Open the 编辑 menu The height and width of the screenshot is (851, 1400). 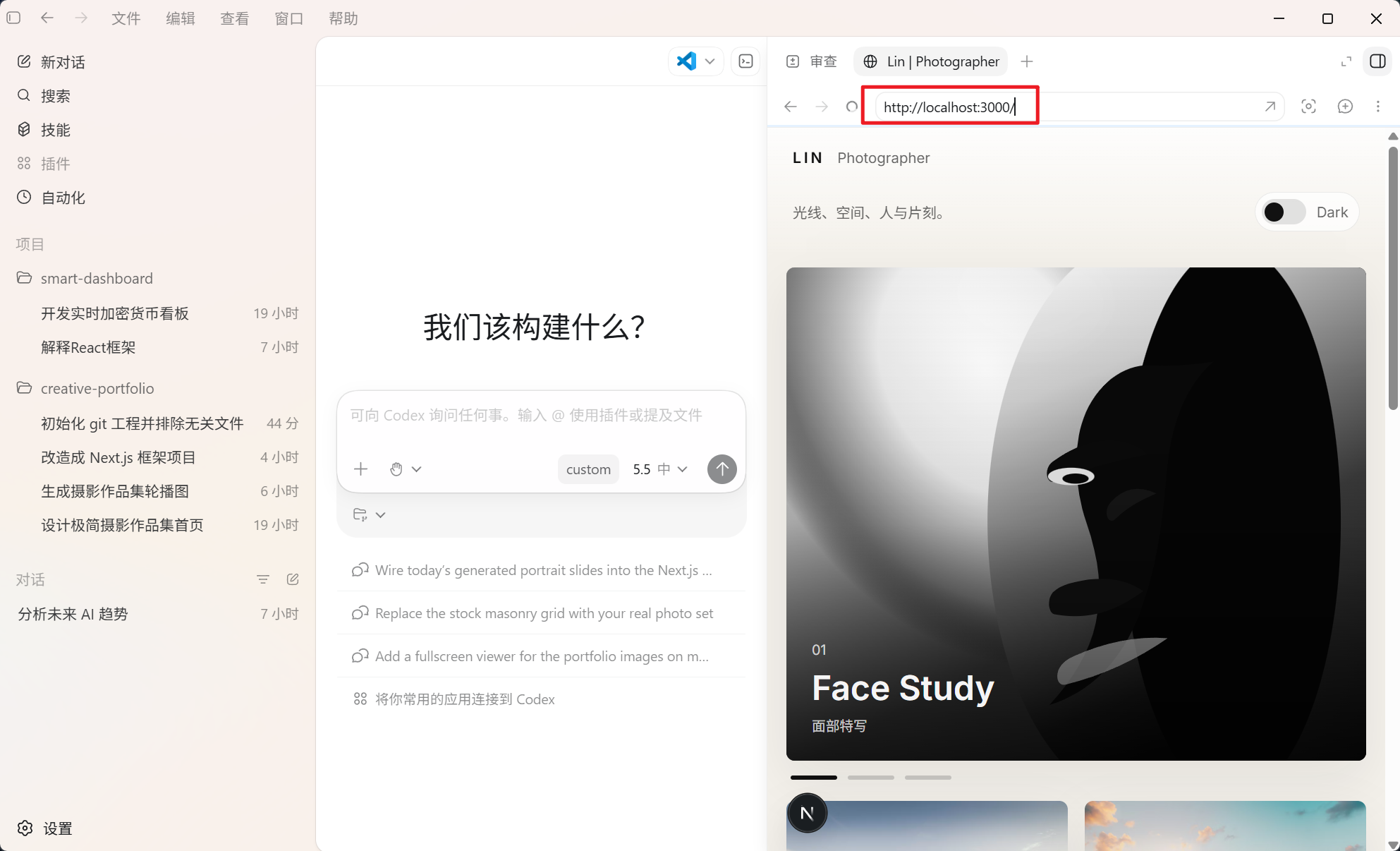[x=181, y=18]
